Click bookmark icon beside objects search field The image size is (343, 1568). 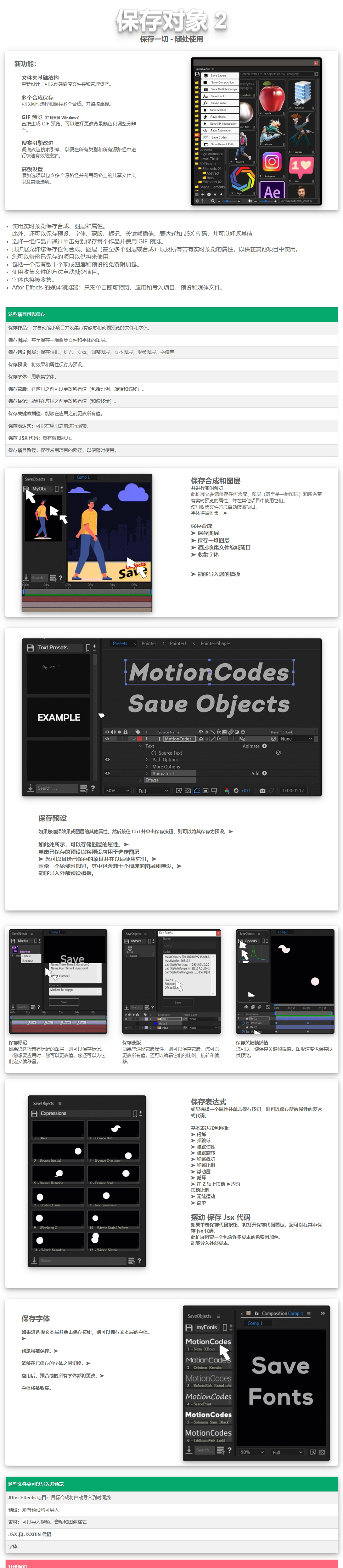tap(317, 74)
